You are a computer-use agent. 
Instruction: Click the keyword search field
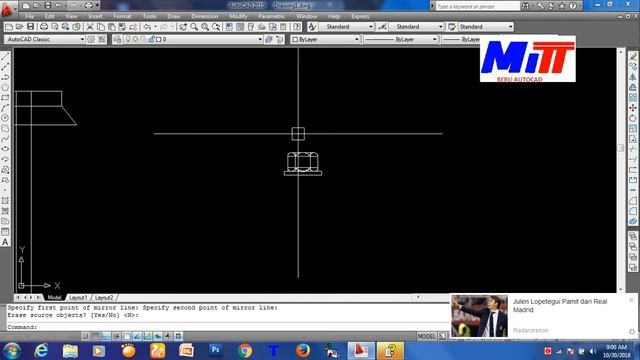[x=478, y=6]
